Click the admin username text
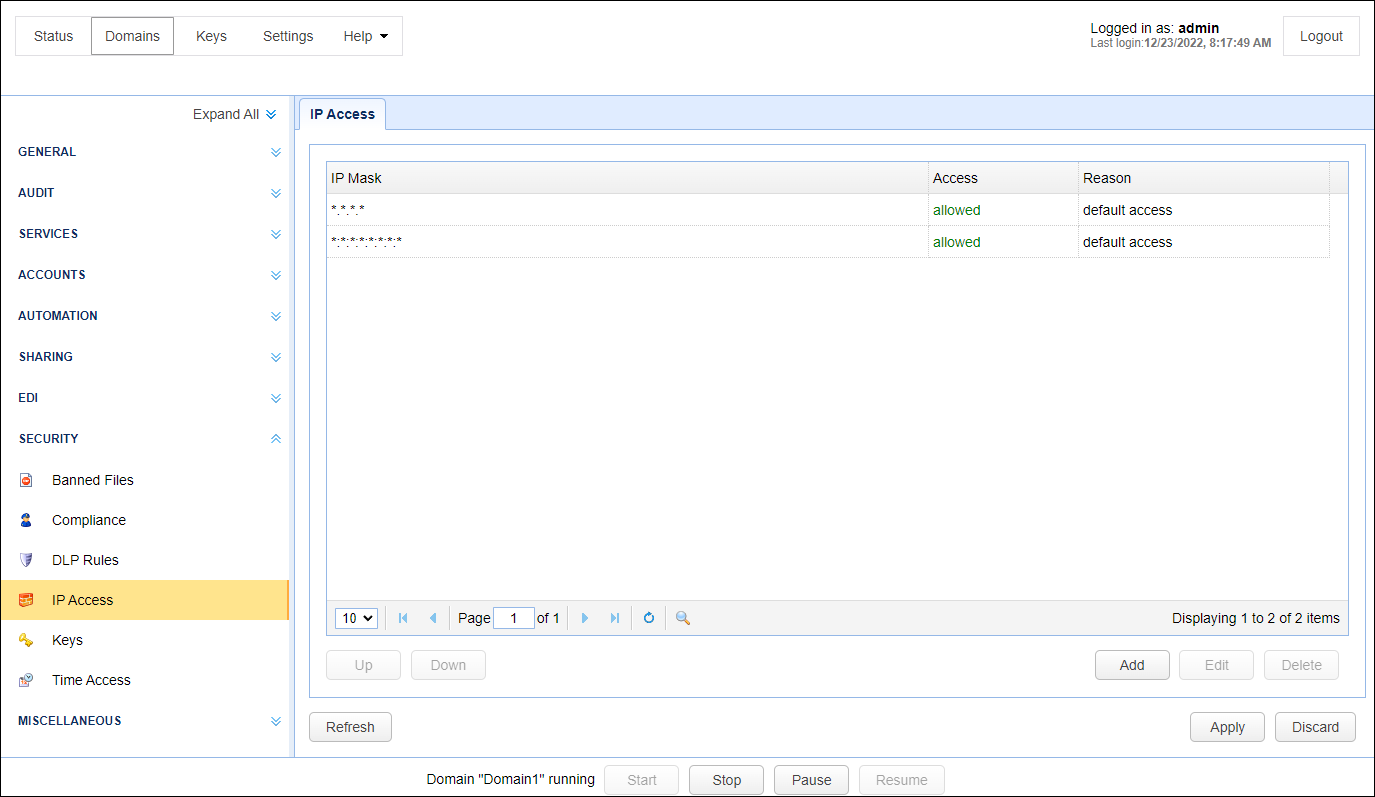 1198,28
